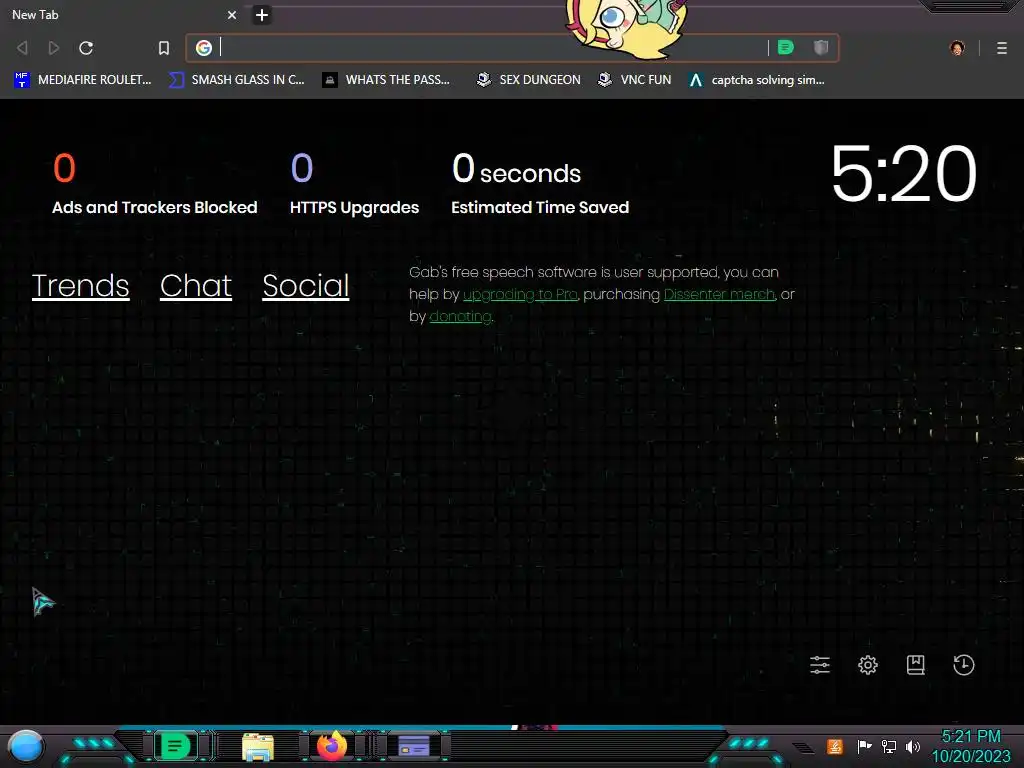Click taskbar clock showing 5:21 PM

971,747
